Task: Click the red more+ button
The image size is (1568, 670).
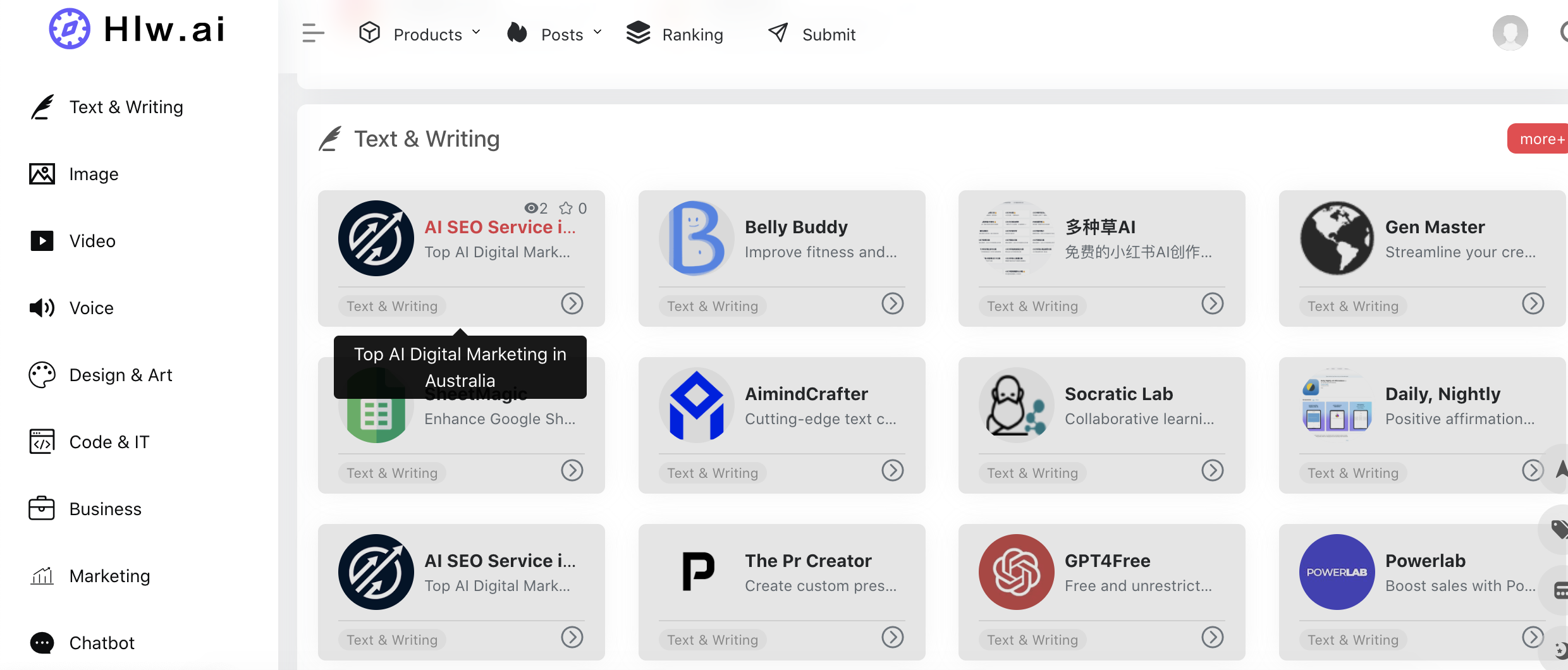Action: pyautogui.click(x=1538, y=138)
